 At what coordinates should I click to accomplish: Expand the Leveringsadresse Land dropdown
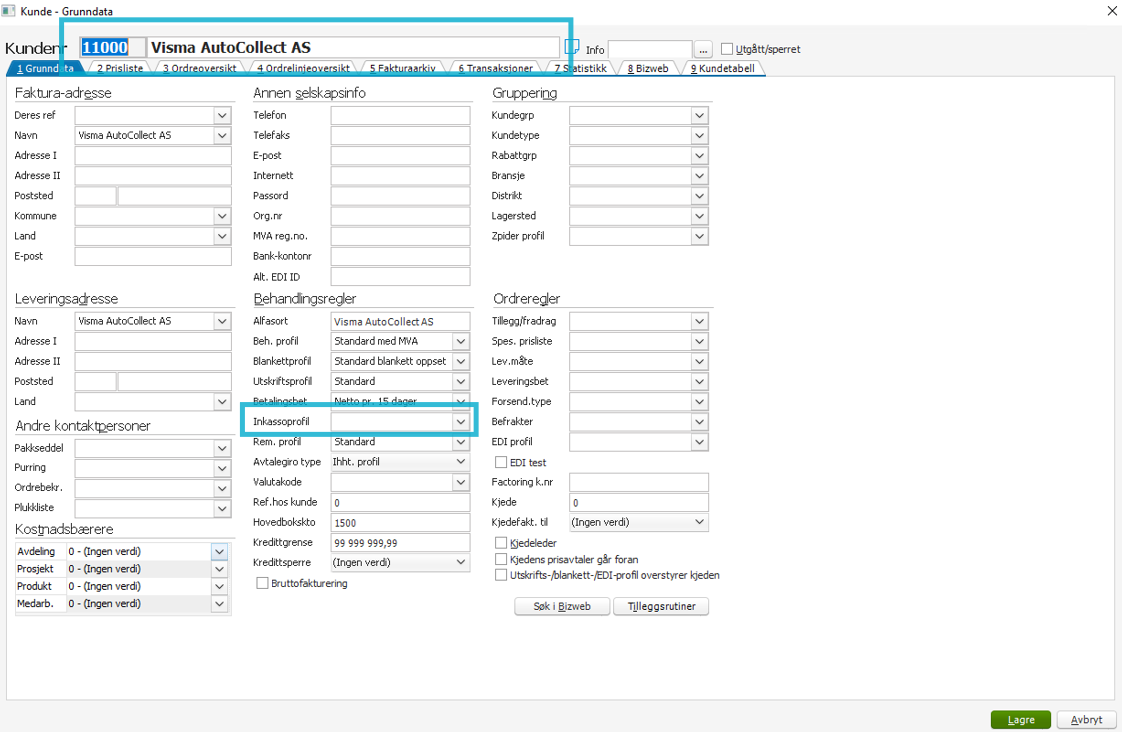pos(223,402)
